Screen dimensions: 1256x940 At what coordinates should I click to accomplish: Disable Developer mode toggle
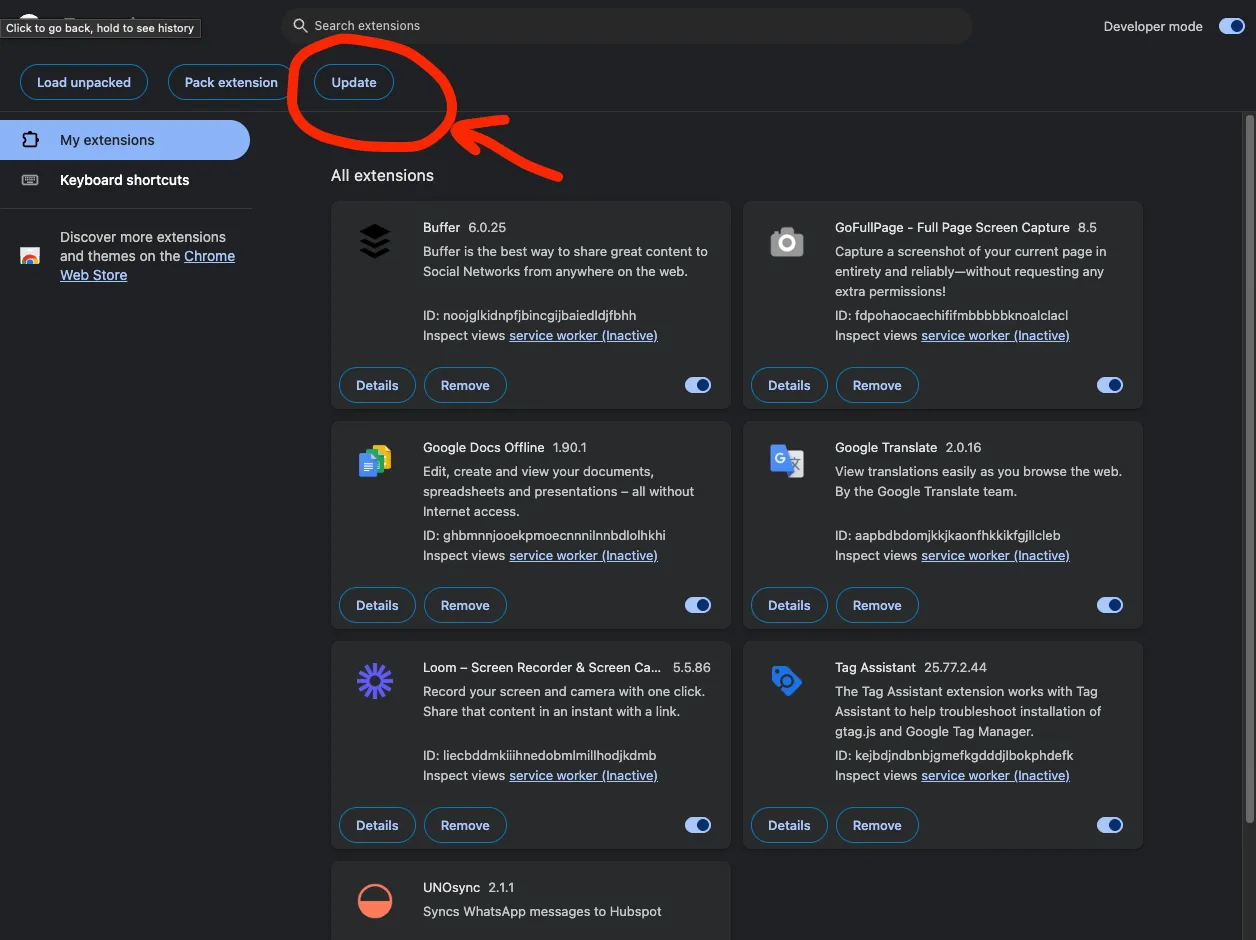[x=1231, y=26]
